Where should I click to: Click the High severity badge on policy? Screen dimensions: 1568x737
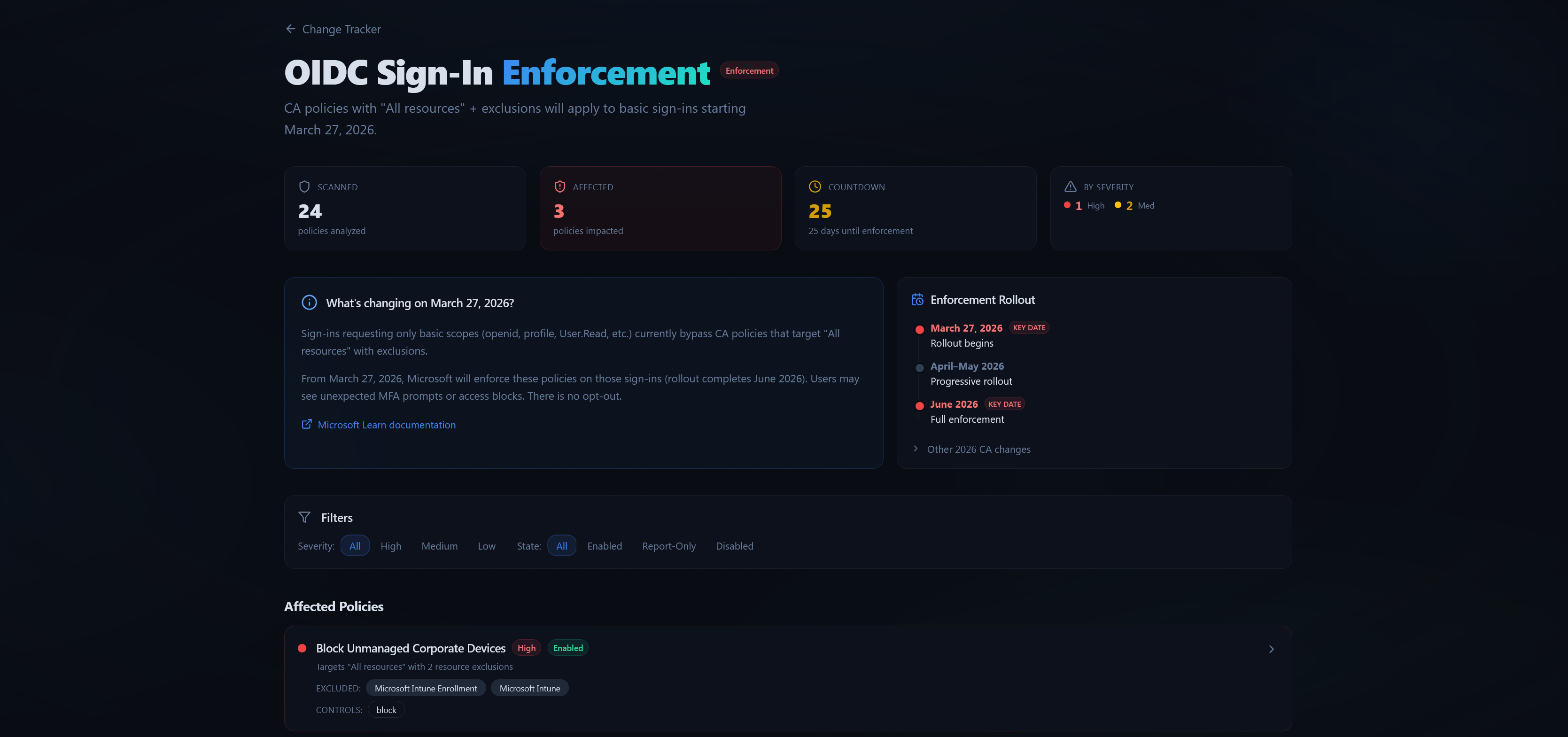(527, 648)
